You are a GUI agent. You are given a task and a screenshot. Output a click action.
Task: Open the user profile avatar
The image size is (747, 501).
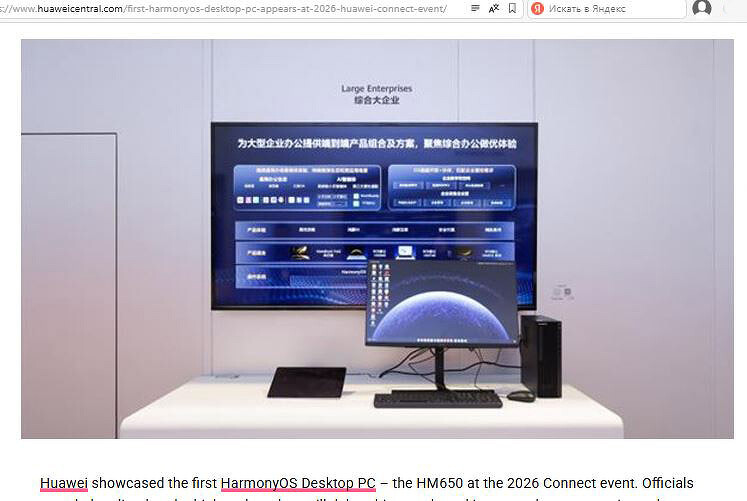click(702, 7)
